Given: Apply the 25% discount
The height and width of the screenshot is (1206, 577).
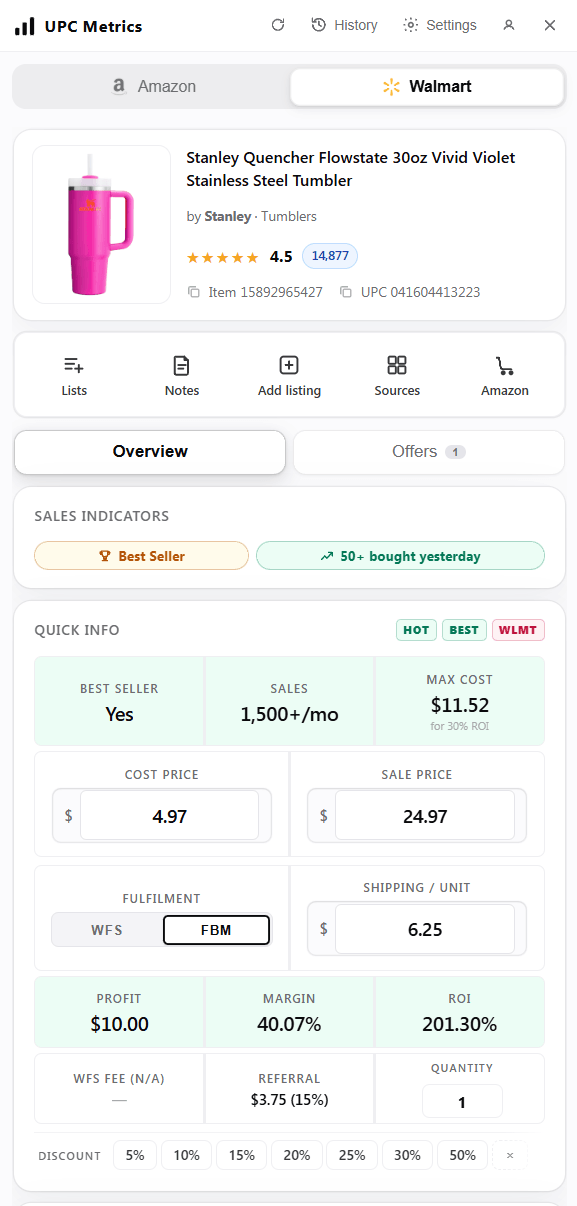Looking at the screenshot, I should coord(352,1155).
